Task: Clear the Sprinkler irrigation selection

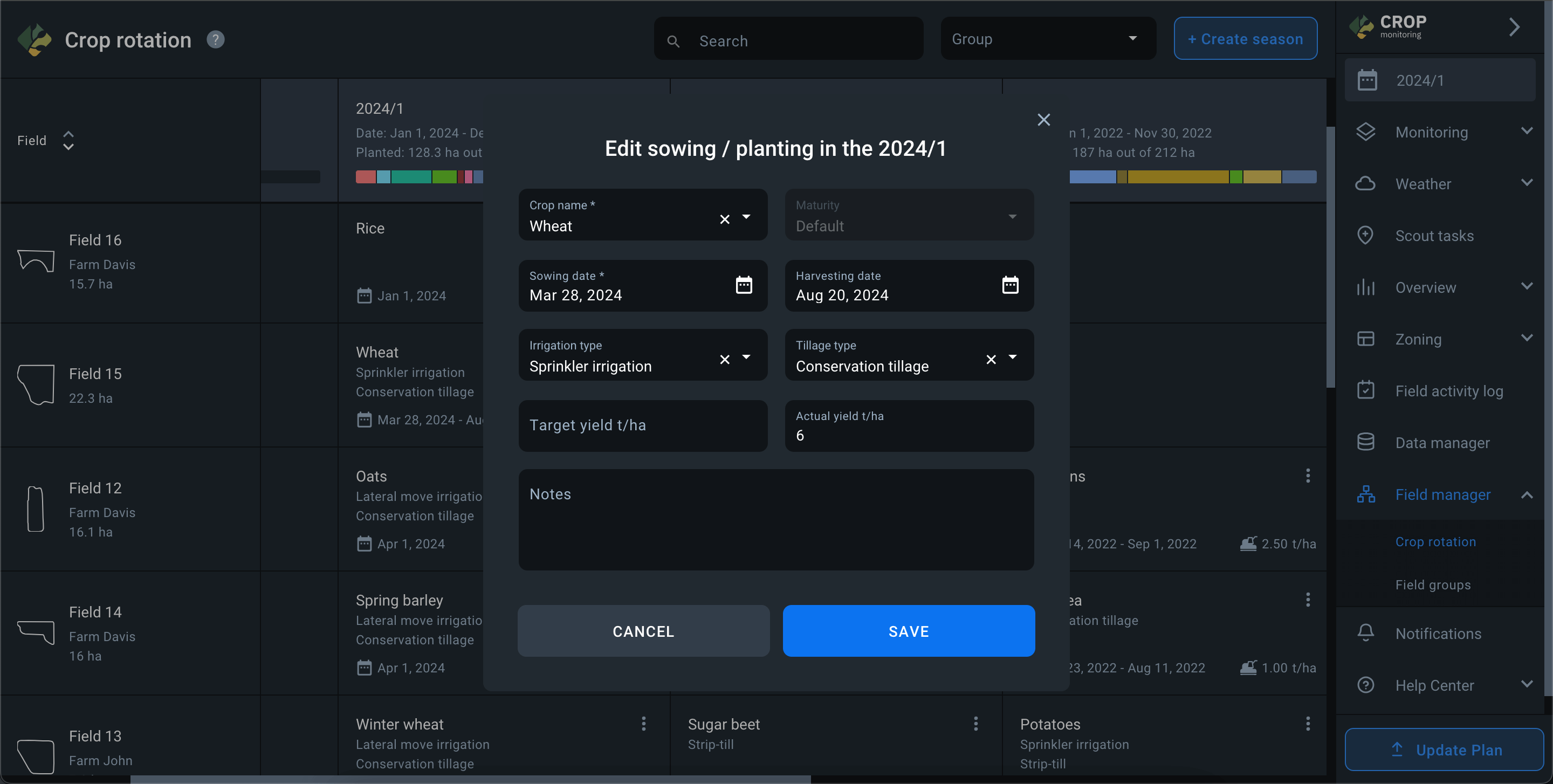Action: click(724, 360)
